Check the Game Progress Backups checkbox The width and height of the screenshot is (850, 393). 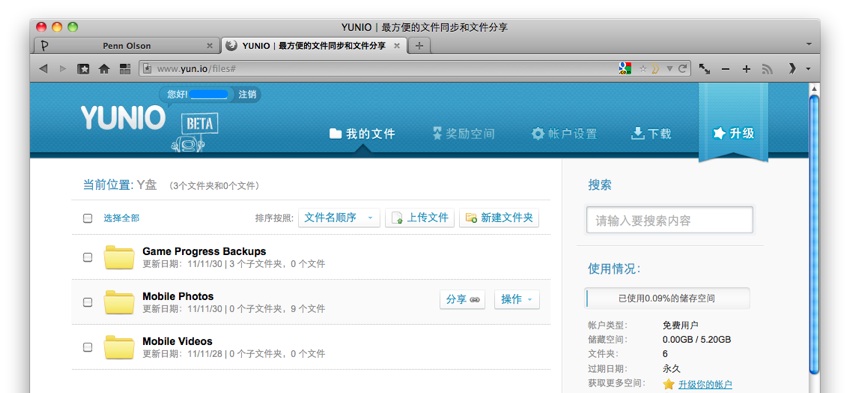click(x=87, y=257)
